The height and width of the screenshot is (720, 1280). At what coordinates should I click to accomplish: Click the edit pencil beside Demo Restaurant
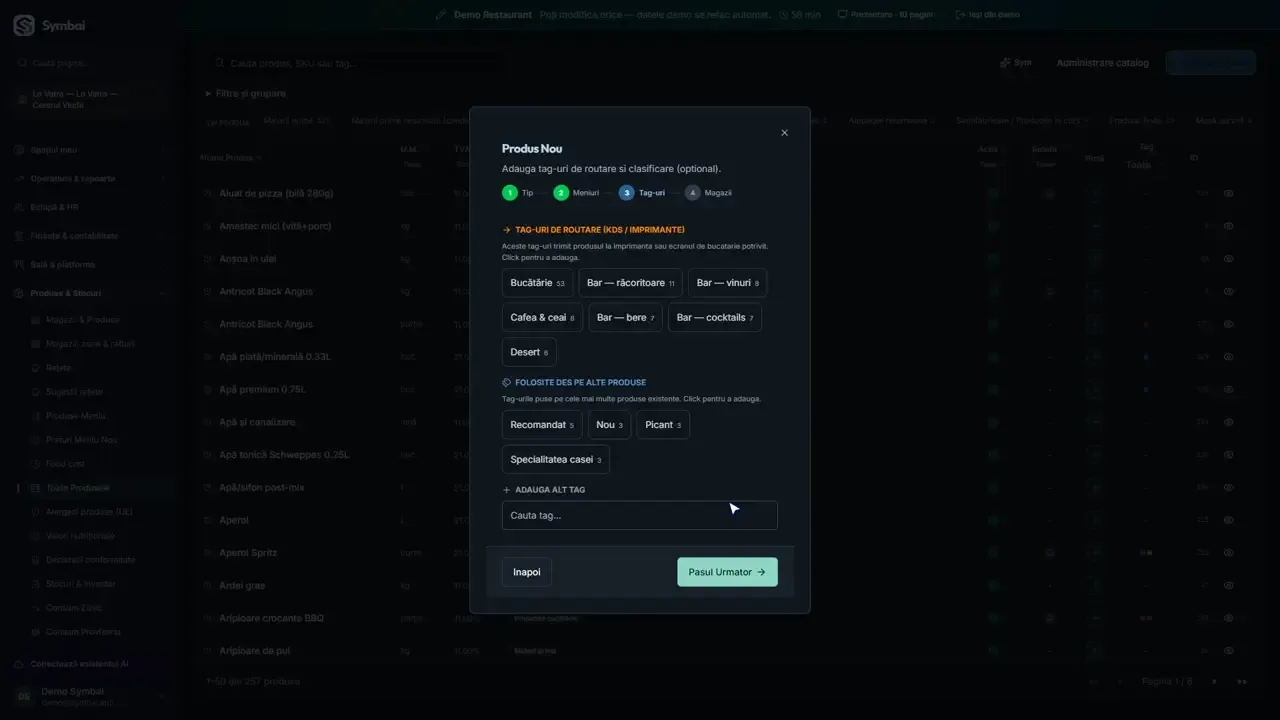[x=441, y=15]
